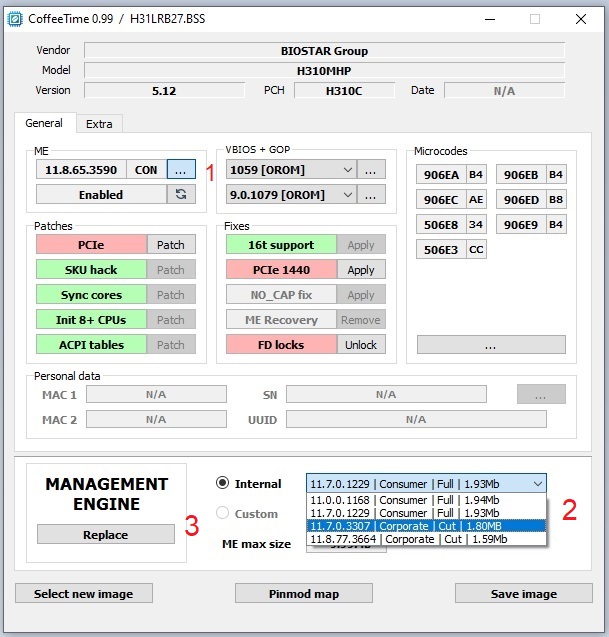The height and width of the screenshot is (637, 609).
Task: Click the CoffeeTime chip icon in title bar
Action: [x=15, y=19]
